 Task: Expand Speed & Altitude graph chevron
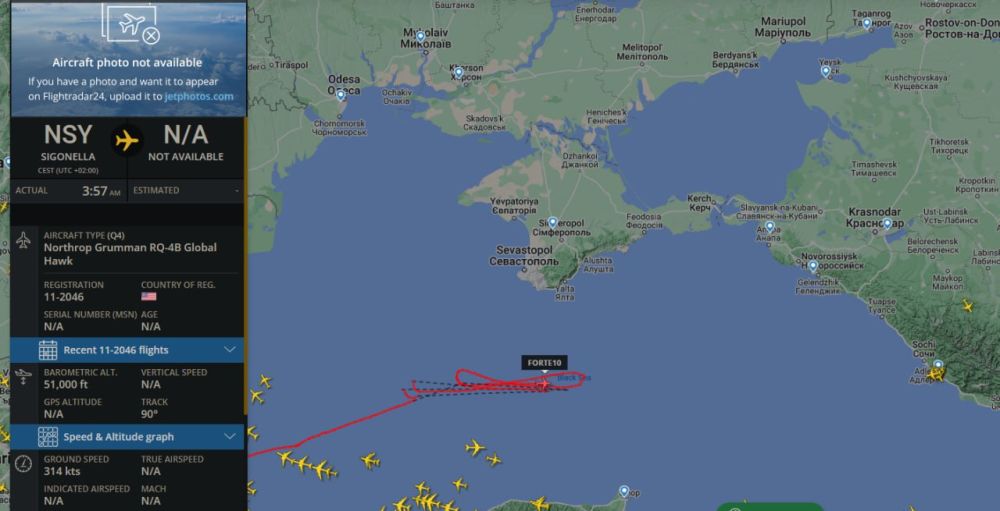pos(230,436)
